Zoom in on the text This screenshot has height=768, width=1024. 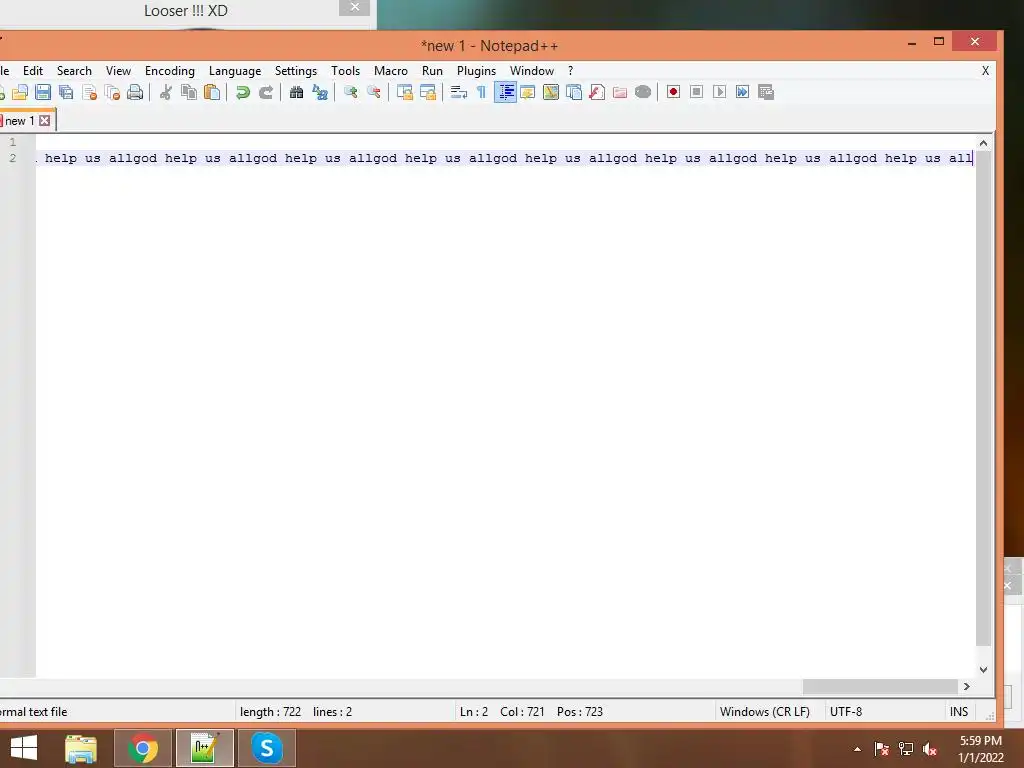click(x=351, y=92)
